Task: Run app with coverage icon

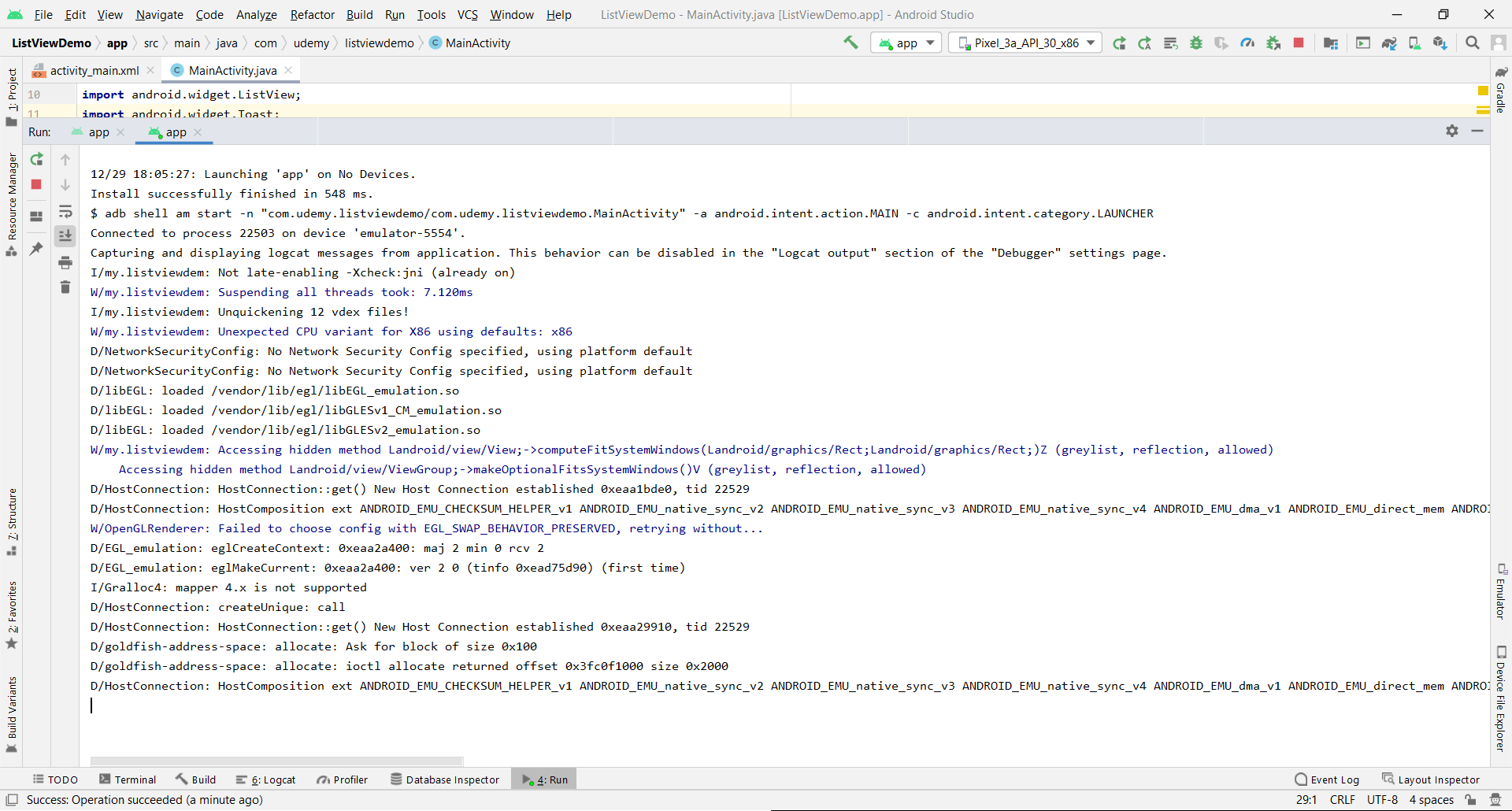Action: tap(1221, 43)
